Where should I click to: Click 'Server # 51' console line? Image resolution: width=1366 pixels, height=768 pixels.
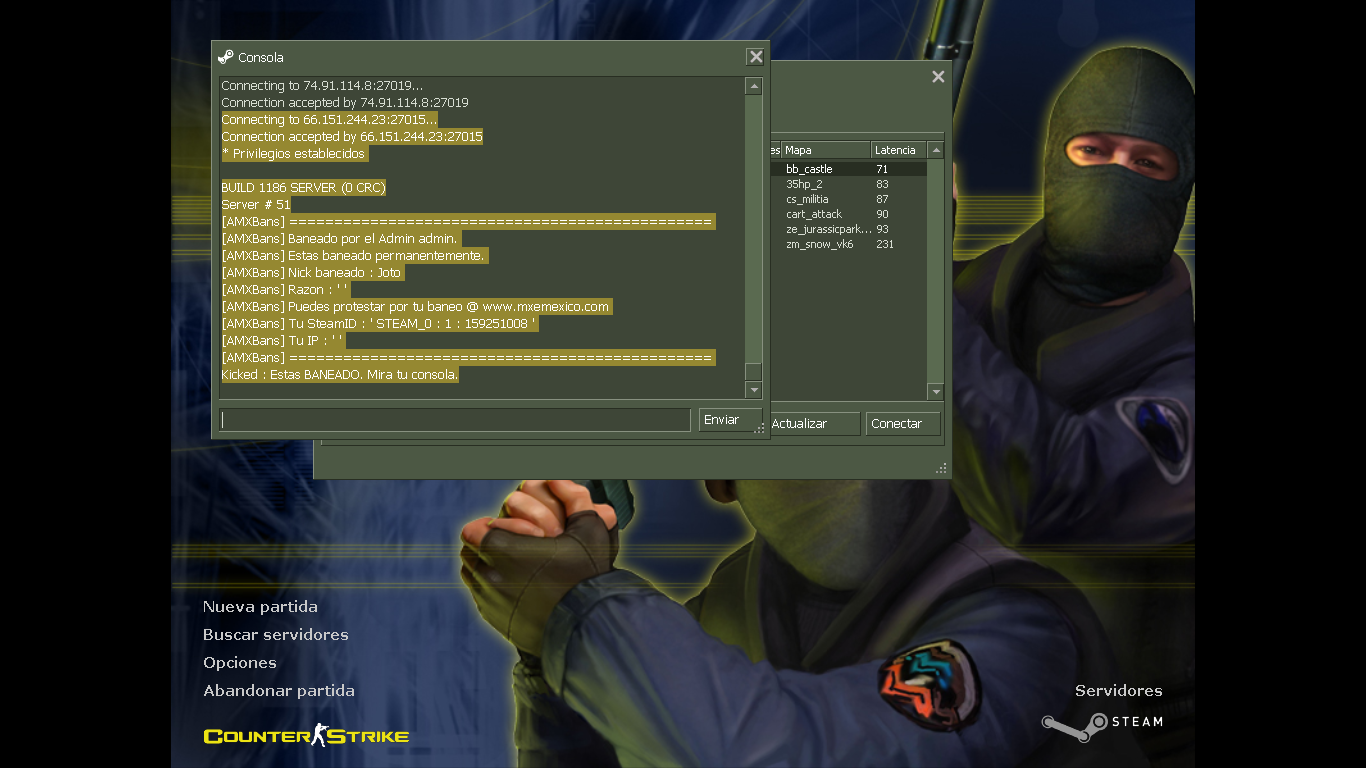point(256,205)
